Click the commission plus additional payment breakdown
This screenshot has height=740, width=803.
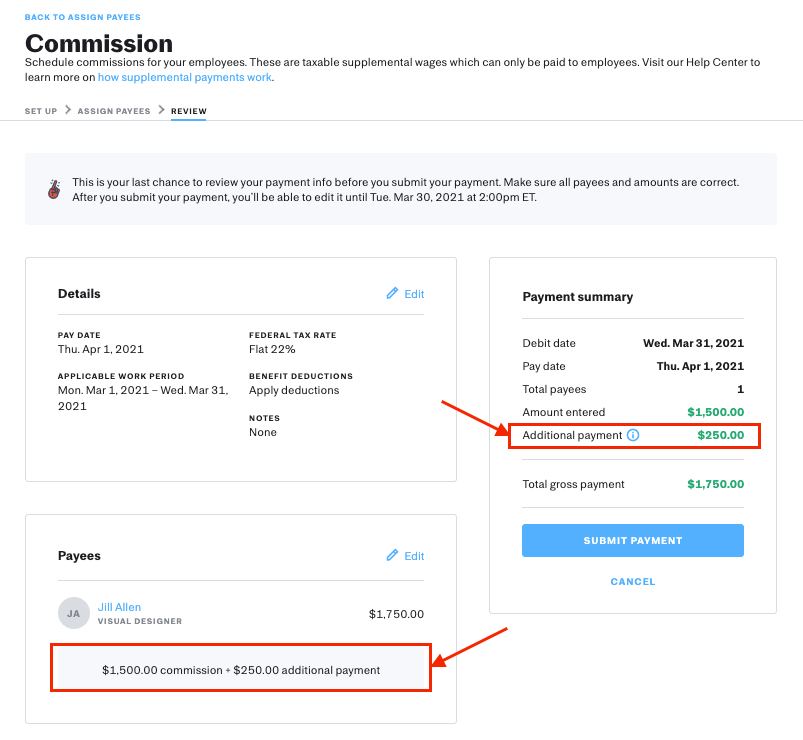(241, 670)
